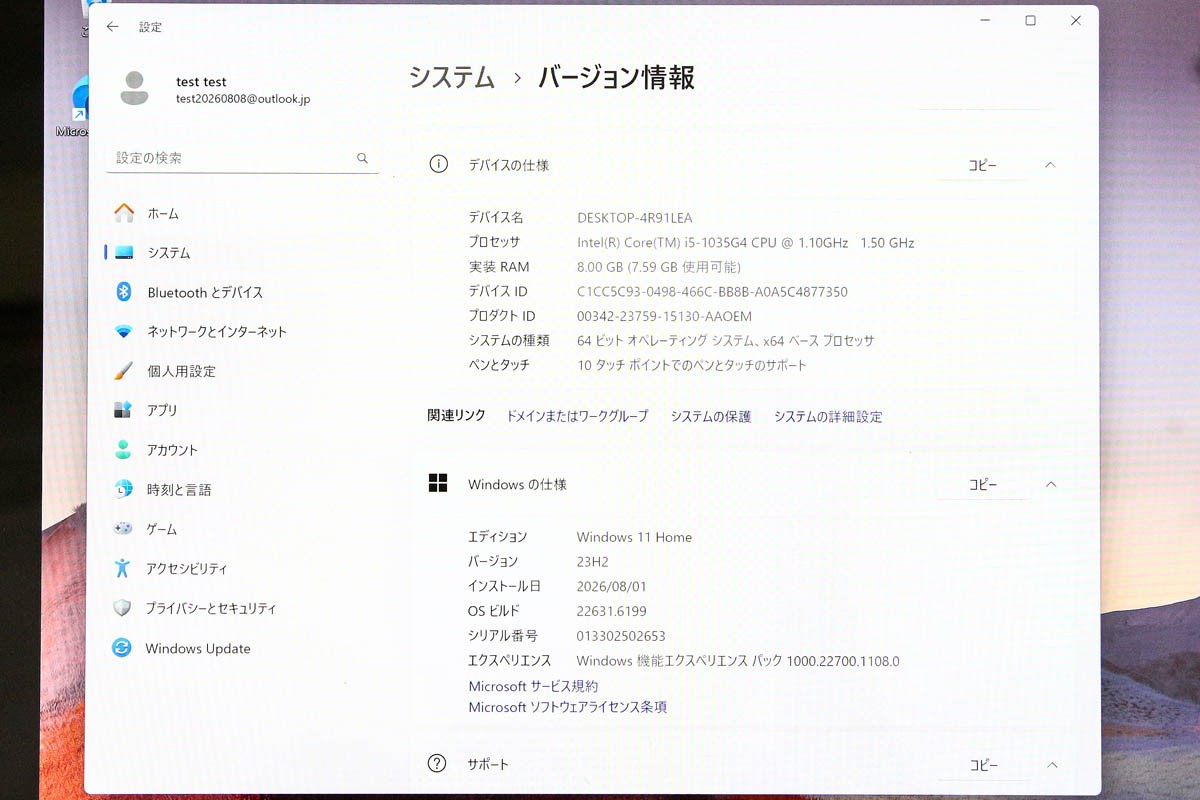This screenshot has width=1200, height=800.
Task: Open アプリ icon in sidebar
Action: pyautogui.click(x=123, y=410)
